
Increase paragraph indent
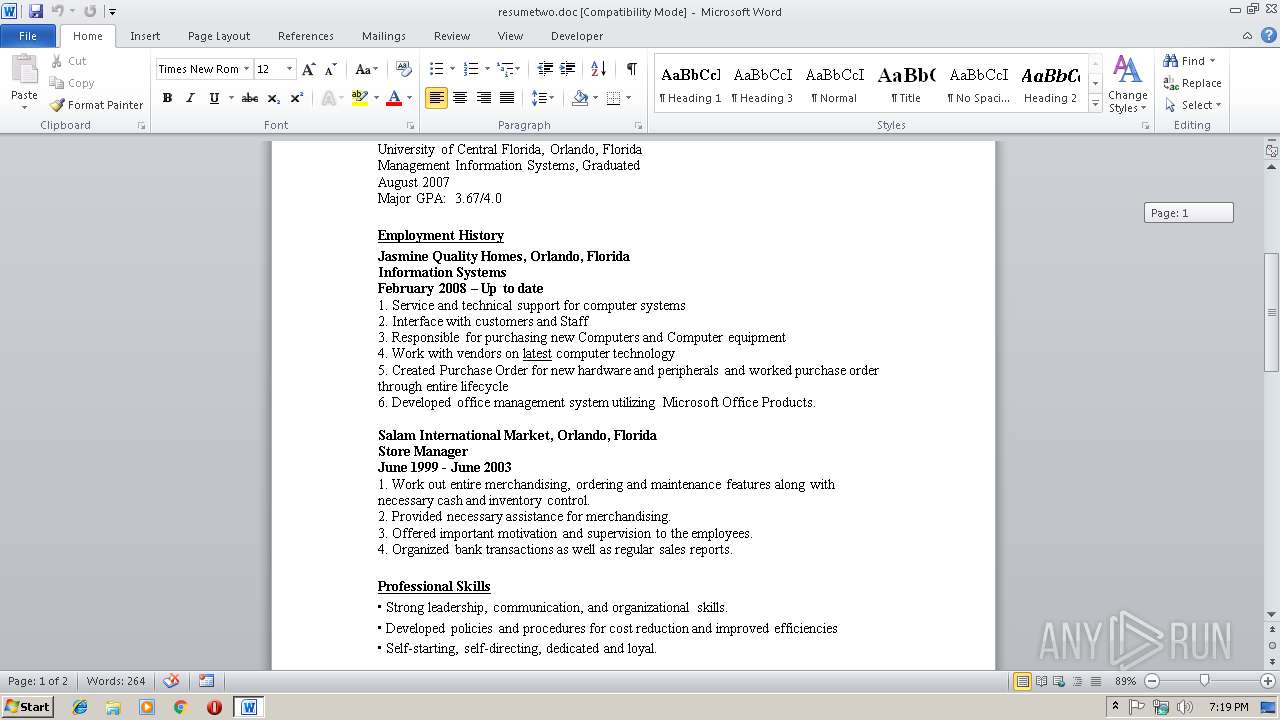coord(567,69)
